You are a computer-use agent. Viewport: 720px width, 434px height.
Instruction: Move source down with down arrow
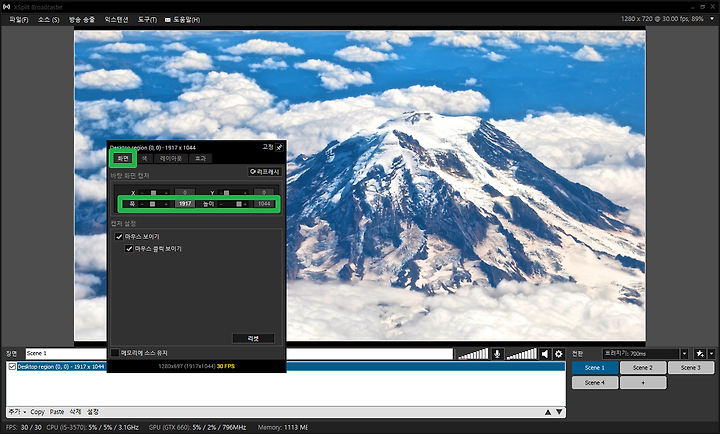pyautogui.click(x=559, y=412)
